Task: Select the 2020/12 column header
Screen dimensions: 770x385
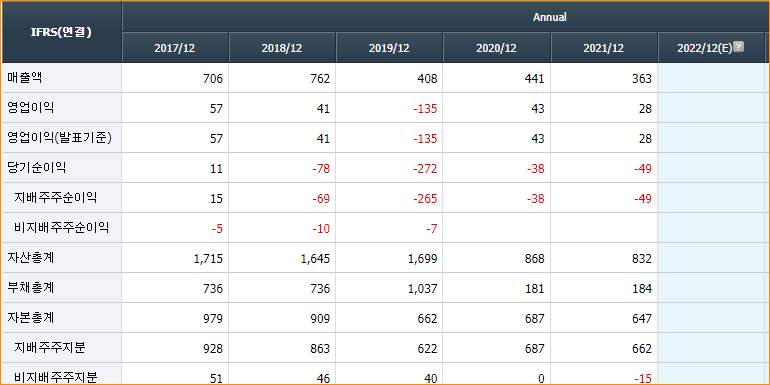Action: (496, 48)
